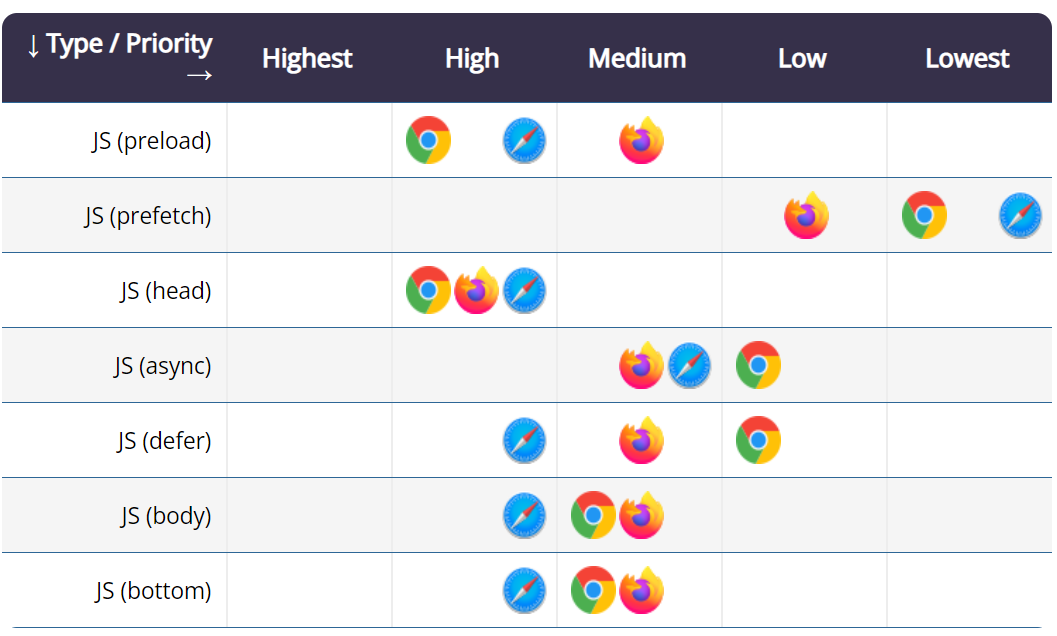Click Safari icon in JS (defer) row
The width and height of the screenshot is (1057, 636).
coord(524,440)
